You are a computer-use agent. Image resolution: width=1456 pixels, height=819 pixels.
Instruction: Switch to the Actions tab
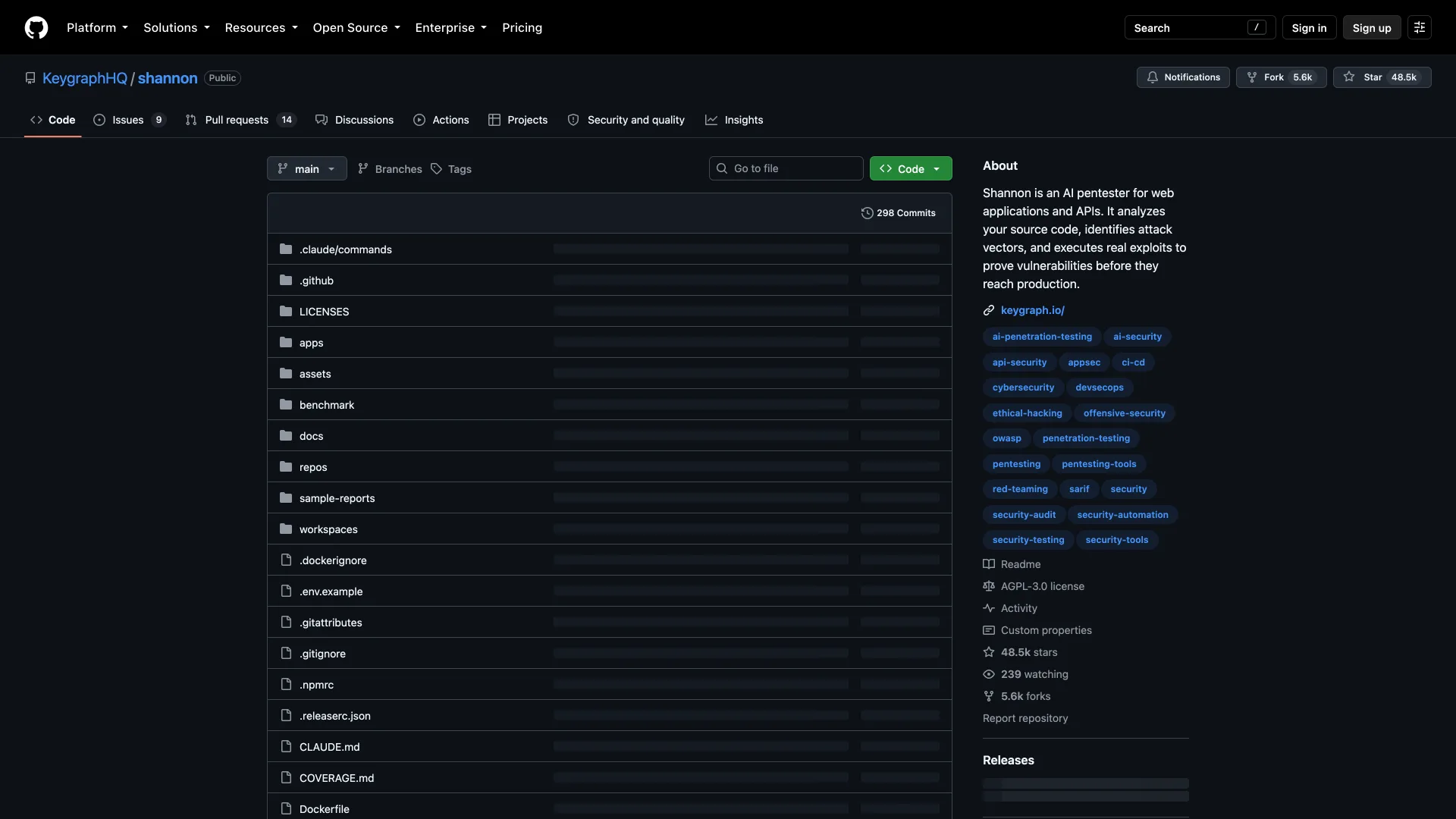[x=441, y=120]
